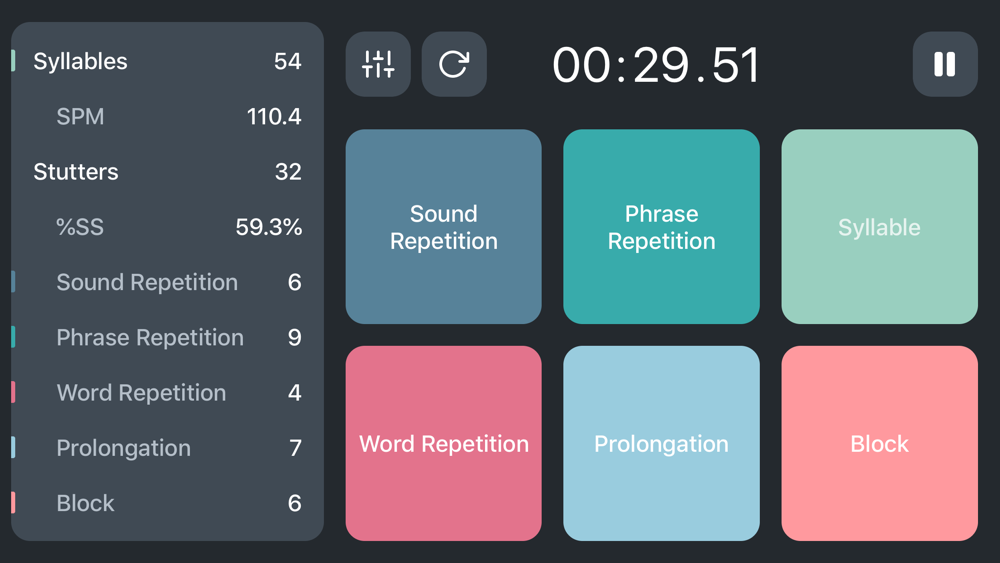Tap the Word Repetition button

443,443
